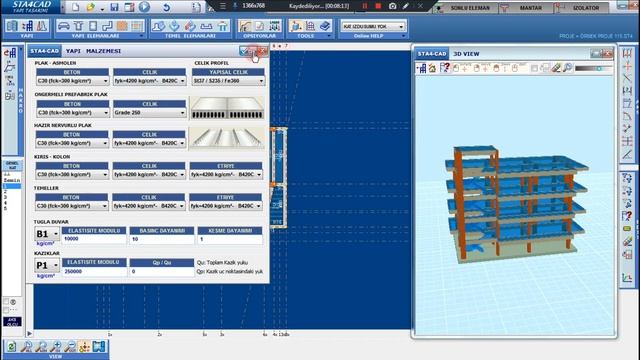Select Zemin floor in floor list

click(11, 180)
